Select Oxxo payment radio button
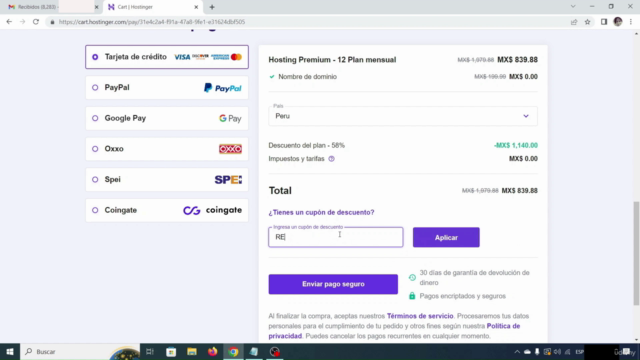Viewport: 640px width, 360px height. coord(95,149)
